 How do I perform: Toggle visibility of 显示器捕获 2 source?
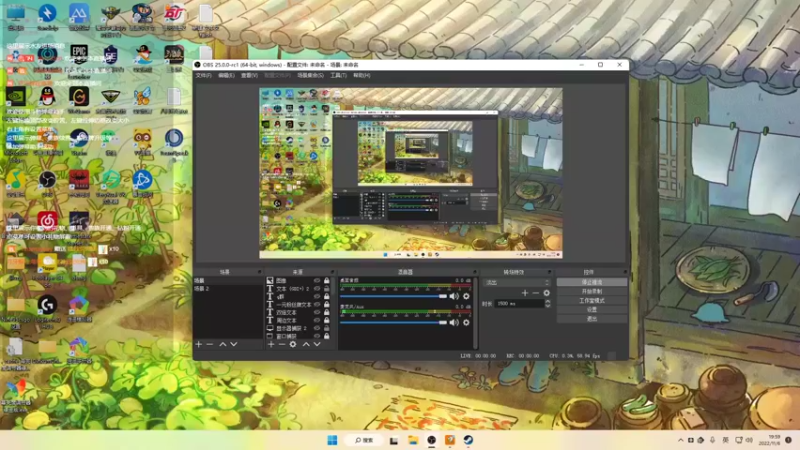tap(317, 328)
